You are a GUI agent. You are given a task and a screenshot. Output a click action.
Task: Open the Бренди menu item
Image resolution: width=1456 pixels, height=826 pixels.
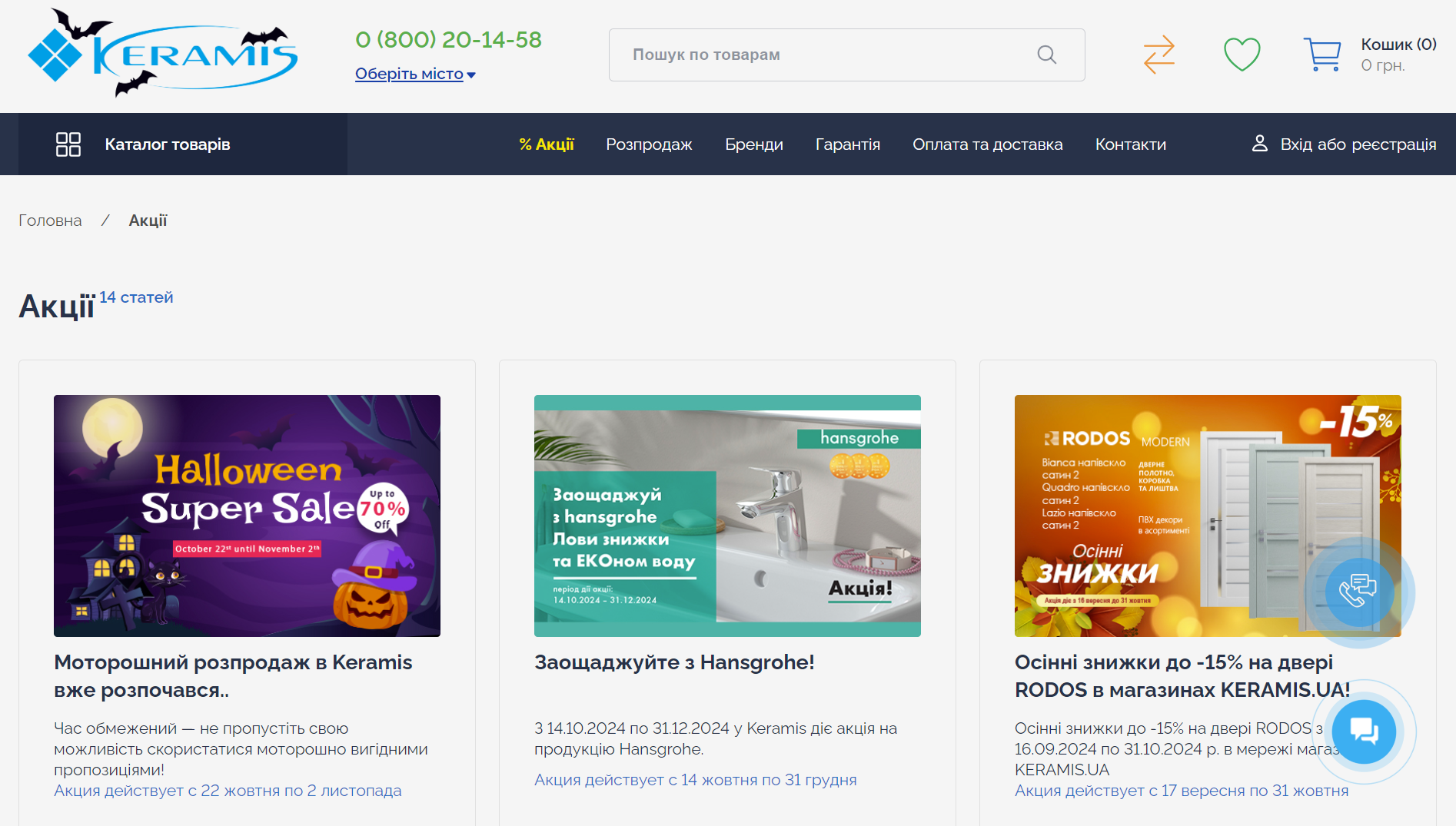click(x=753, y=144)
